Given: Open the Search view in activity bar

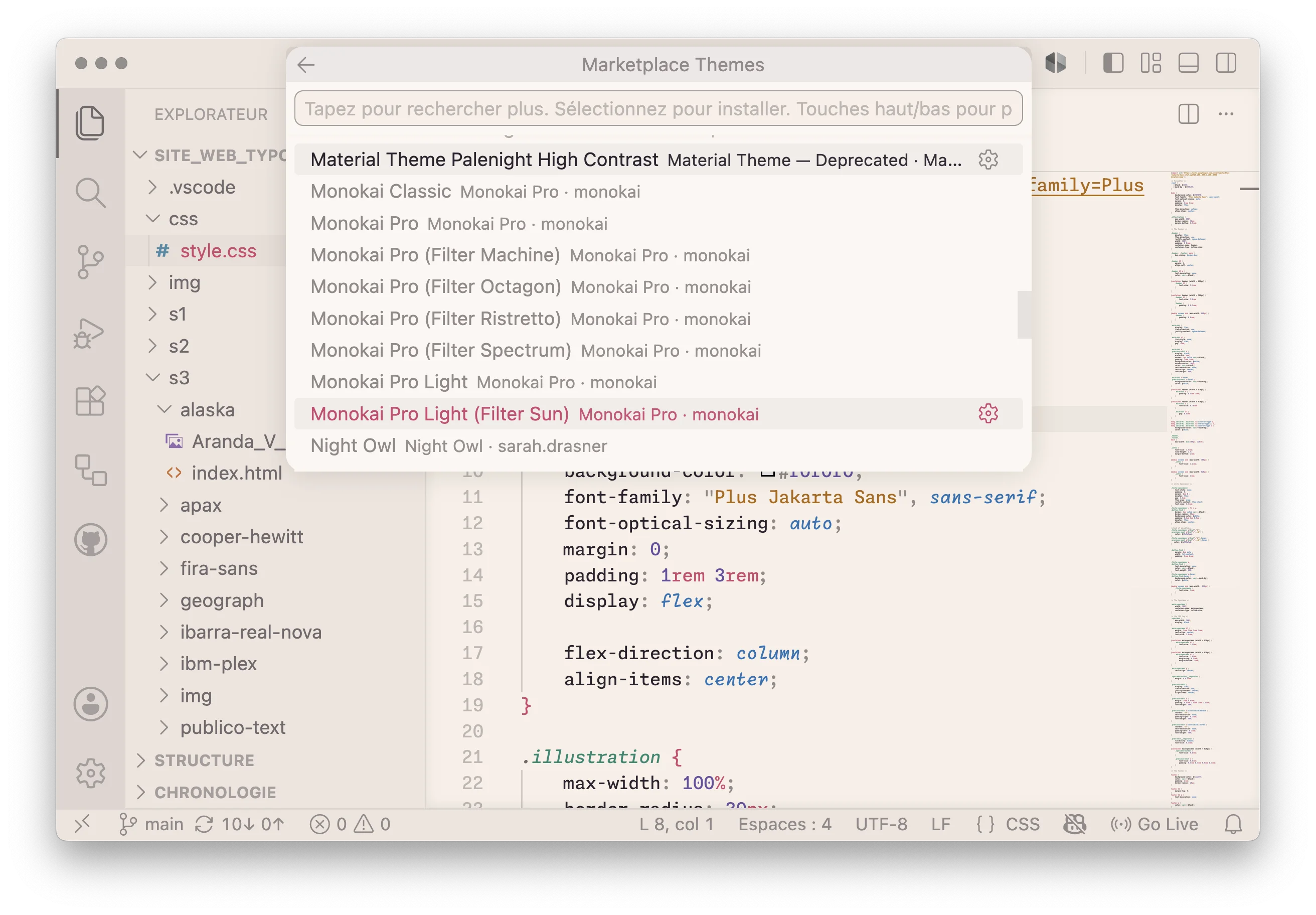Looking at the screenshot, I should (90, 192).
